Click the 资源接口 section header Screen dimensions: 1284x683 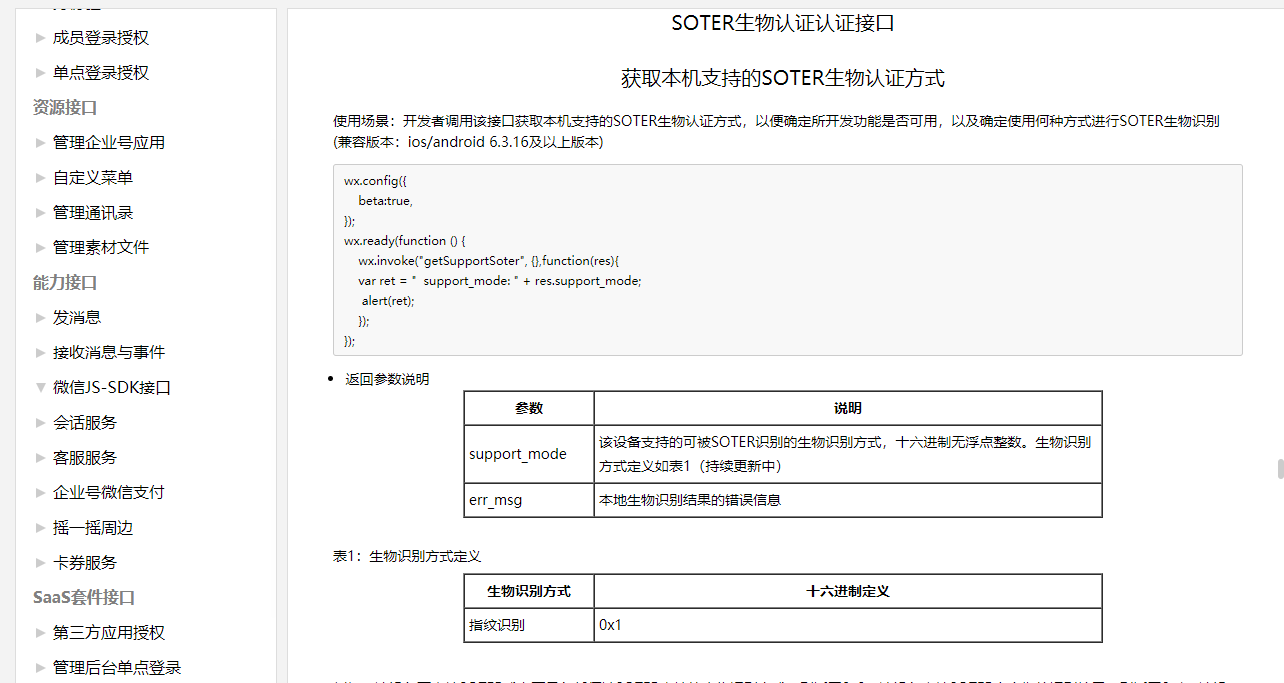[65, 108]
